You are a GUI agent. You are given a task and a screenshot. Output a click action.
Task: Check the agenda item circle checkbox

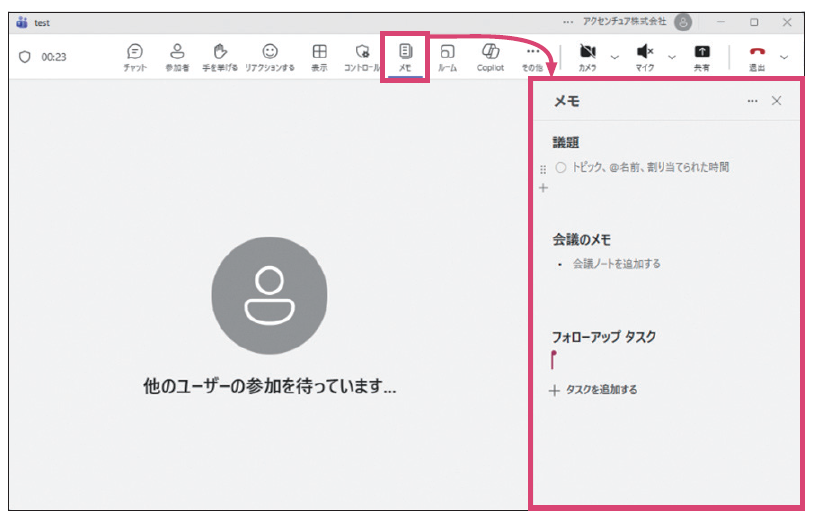(561, 168)
